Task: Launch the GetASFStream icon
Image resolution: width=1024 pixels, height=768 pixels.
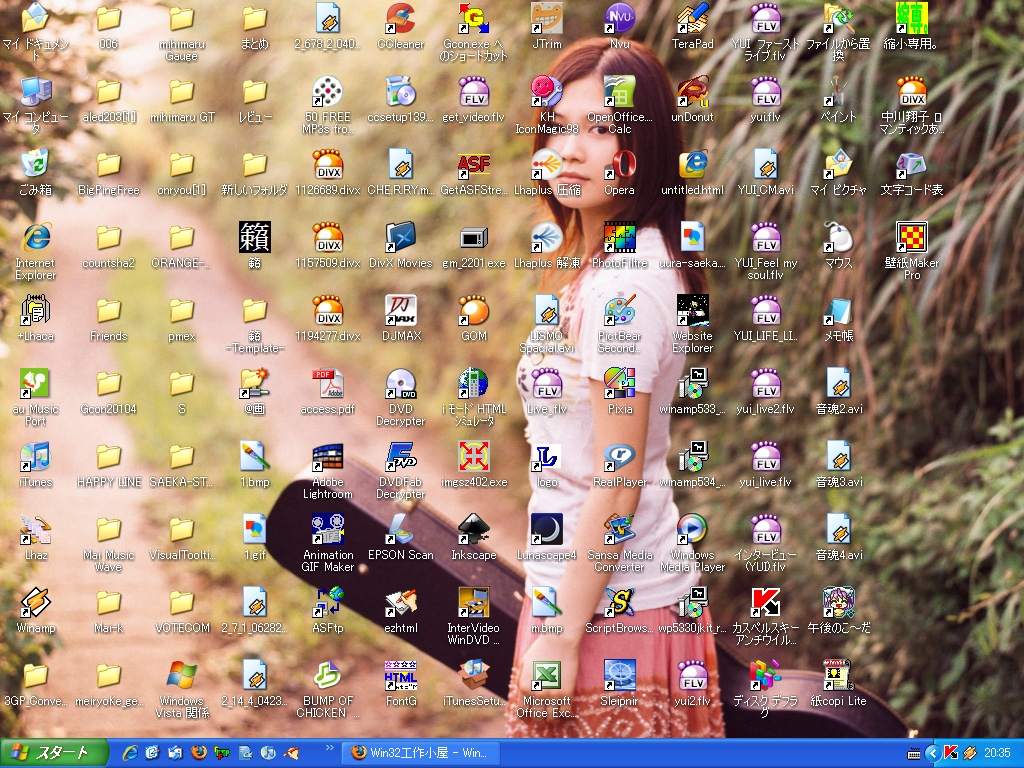Action: coord(473,165)
